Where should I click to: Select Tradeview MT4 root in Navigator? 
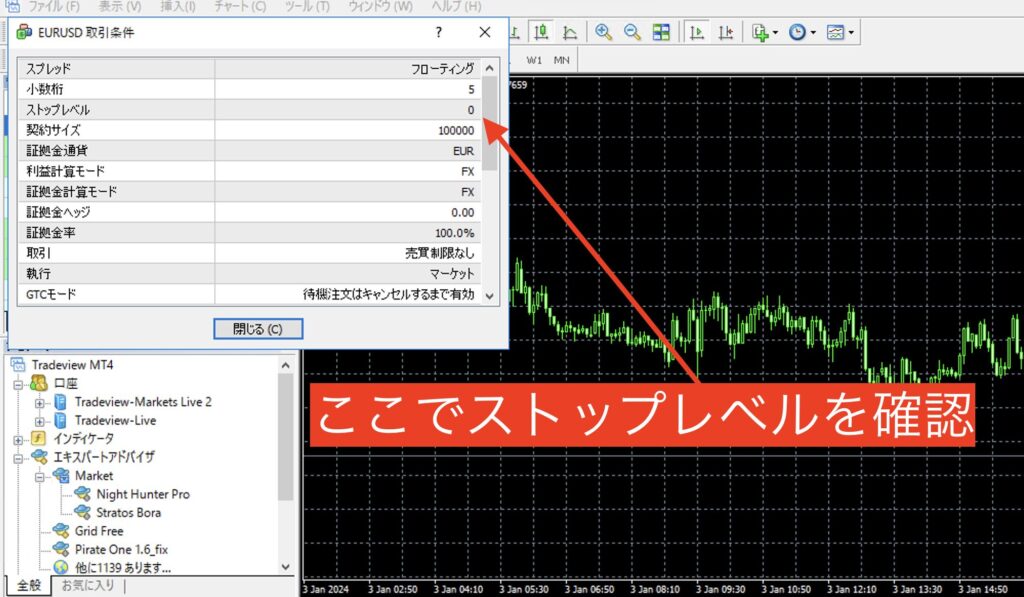point(72,364)
